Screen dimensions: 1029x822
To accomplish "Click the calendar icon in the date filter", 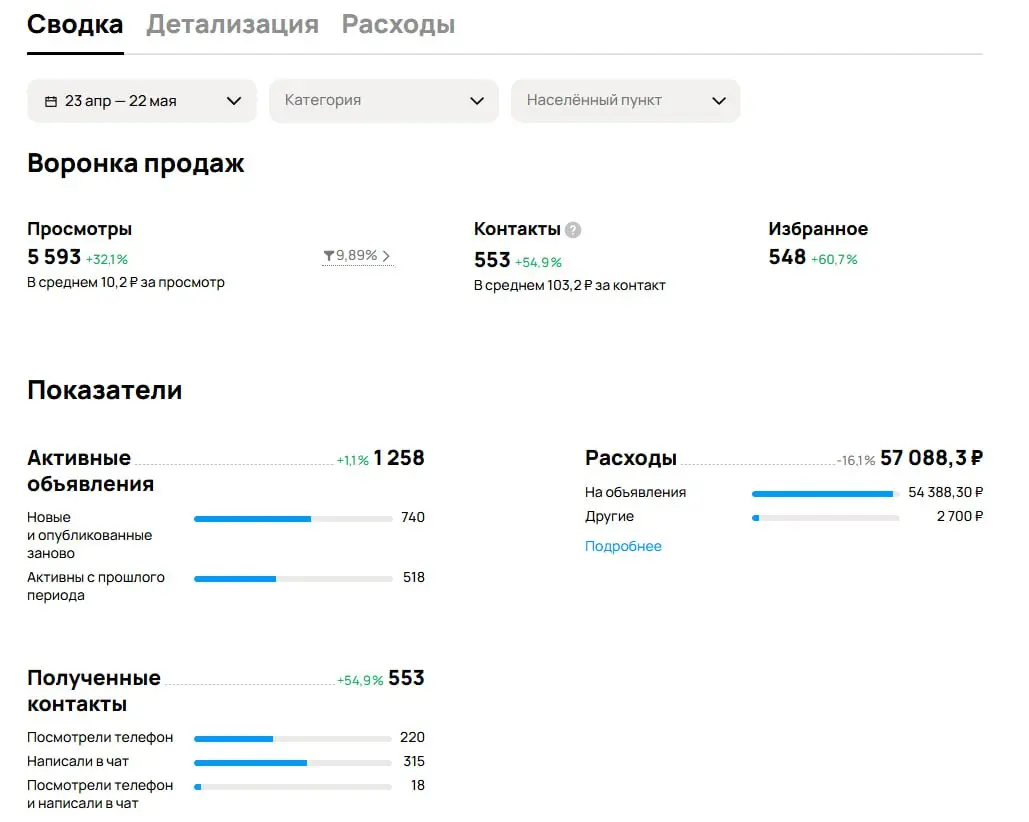I will 49,101.
